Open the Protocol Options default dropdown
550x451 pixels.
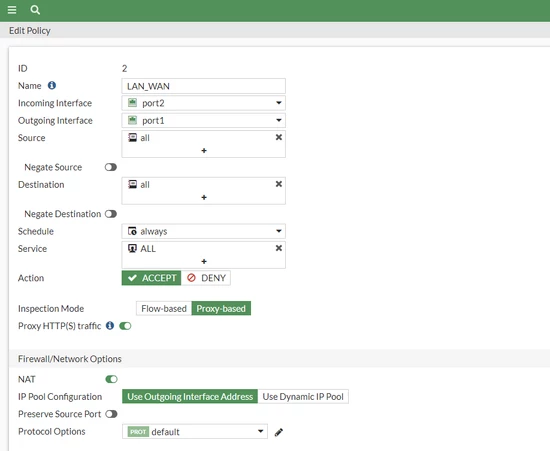[195, 431]
